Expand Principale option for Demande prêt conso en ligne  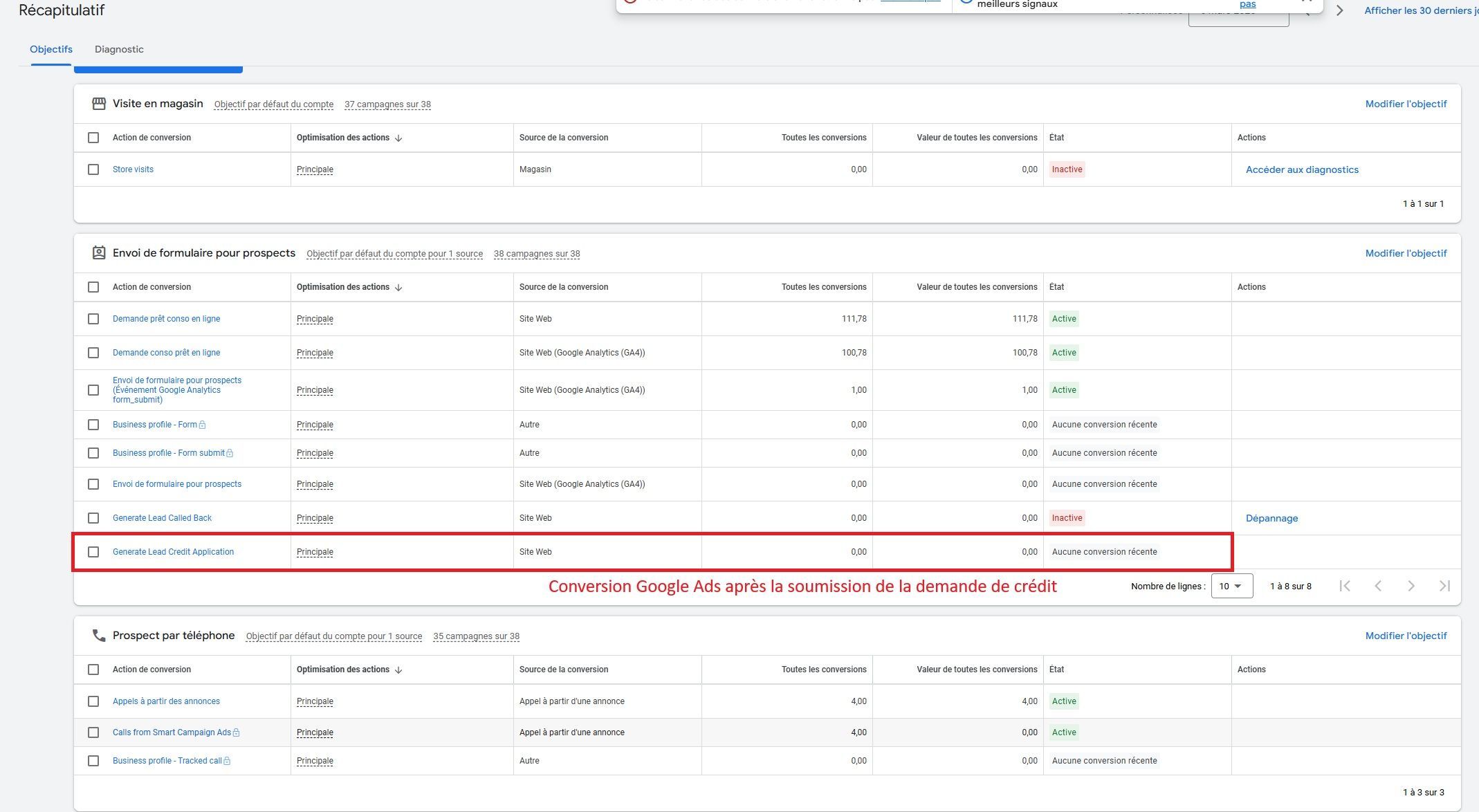pos(315,319)
